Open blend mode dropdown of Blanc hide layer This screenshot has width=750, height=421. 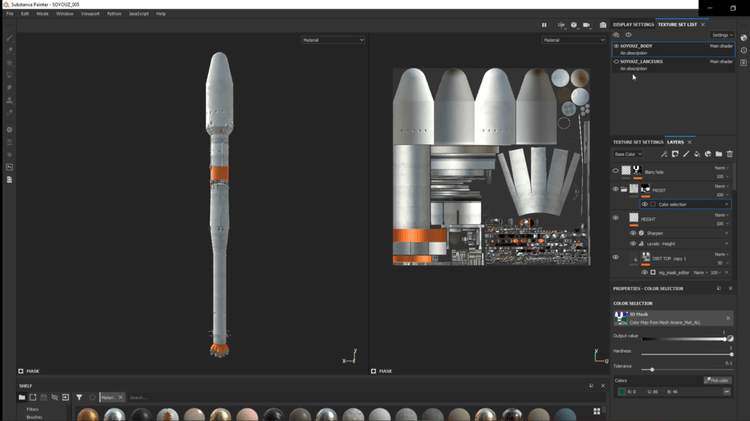(721, 168)
